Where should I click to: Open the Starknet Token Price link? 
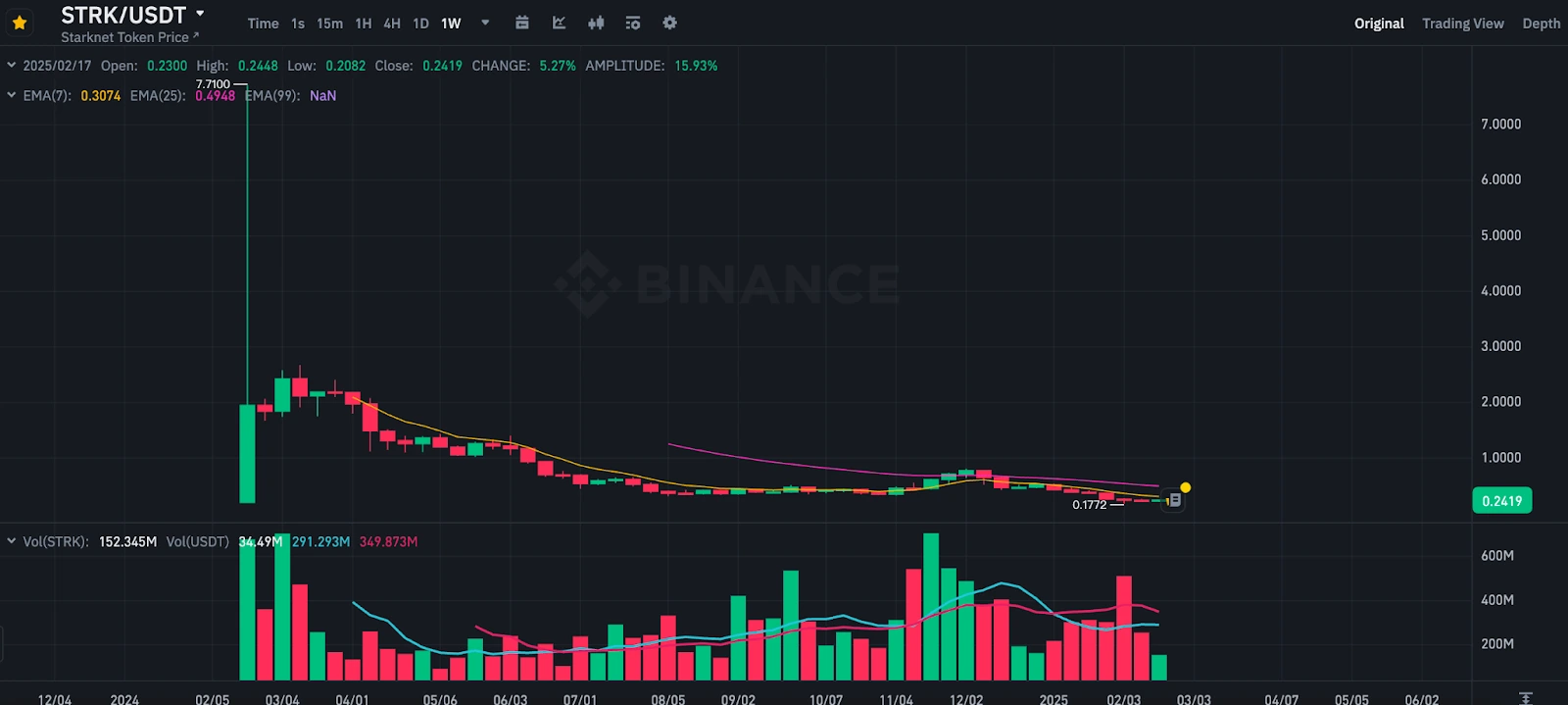(129, 37)
